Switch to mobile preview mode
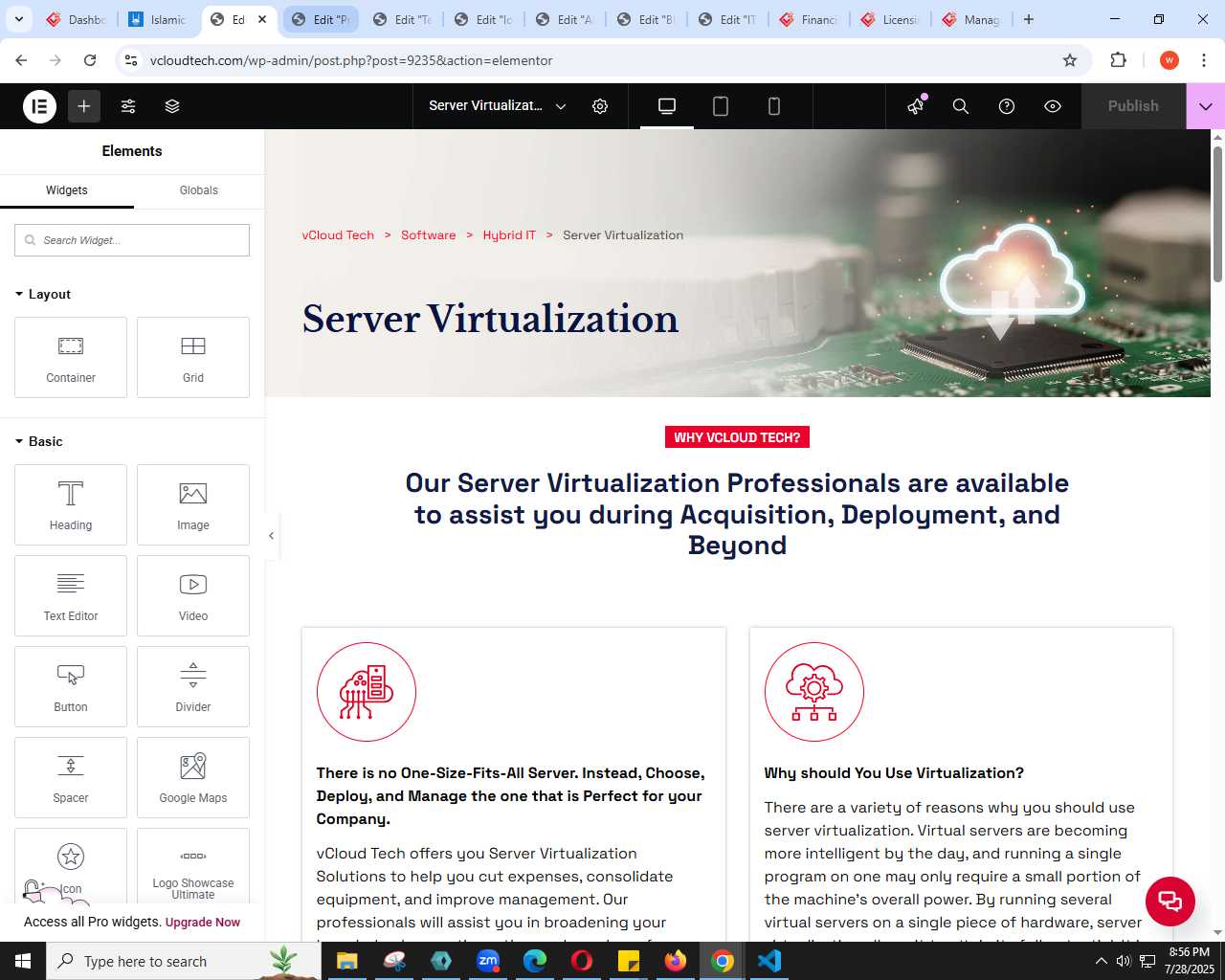This screenshot has width=1225, height=980. (x=774, y=106)
